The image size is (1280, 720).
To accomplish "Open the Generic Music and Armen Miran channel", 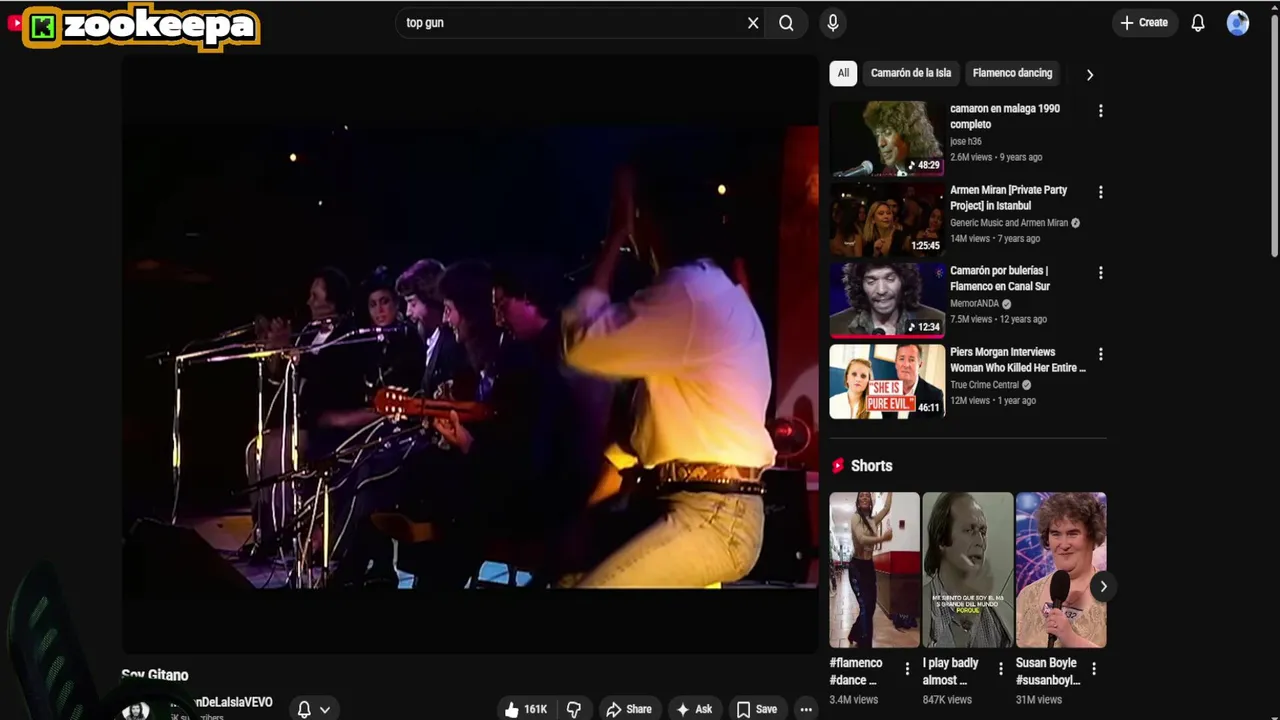I will [x=1009, y=223].
